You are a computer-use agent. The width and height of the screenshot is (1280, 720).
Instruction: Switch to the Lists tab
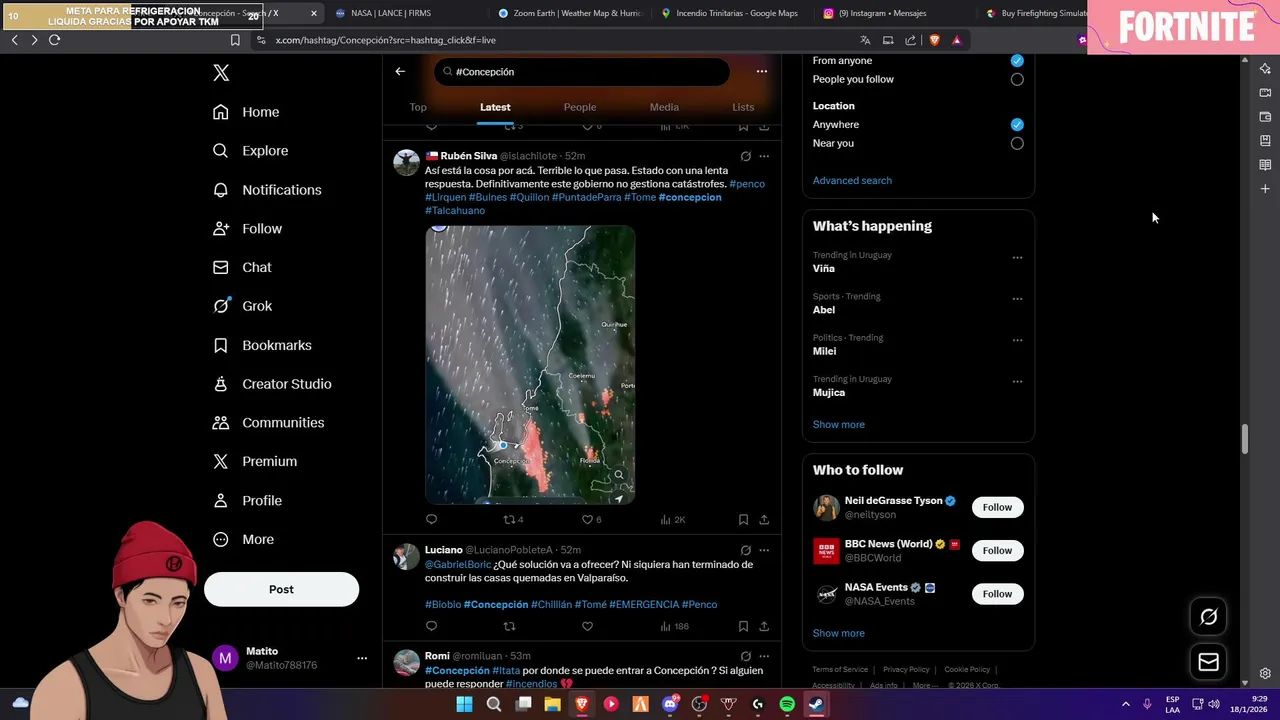(x=743, y=107)
